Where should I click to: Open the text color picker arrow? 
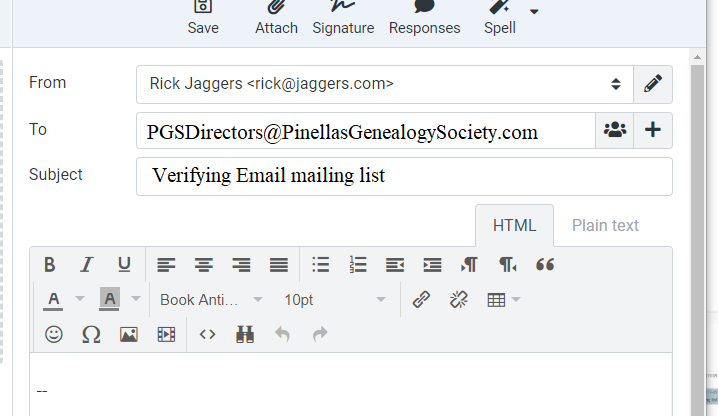coord(80,299)
